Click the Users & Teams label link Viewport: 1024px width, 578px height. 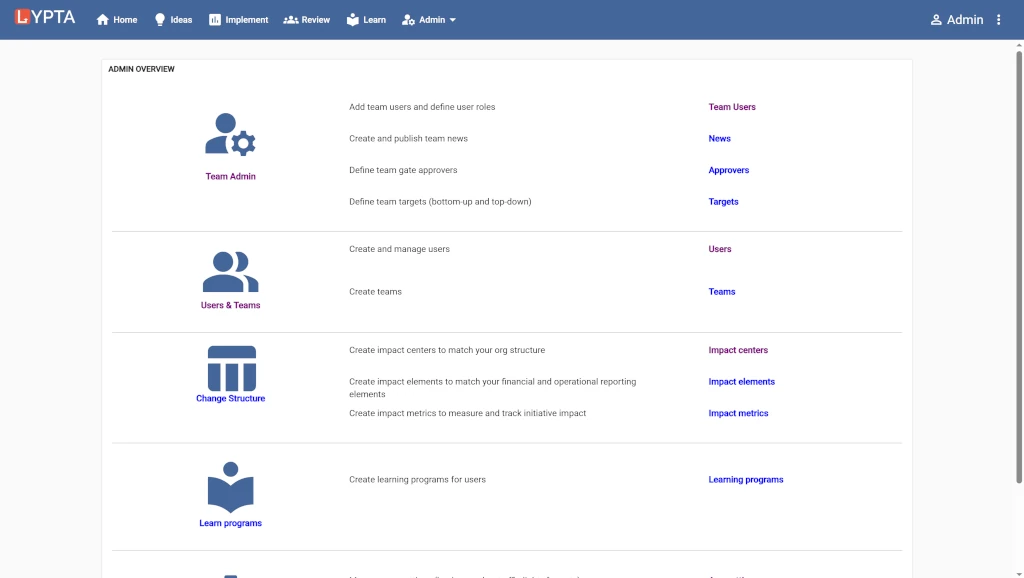tap(231, 305)
